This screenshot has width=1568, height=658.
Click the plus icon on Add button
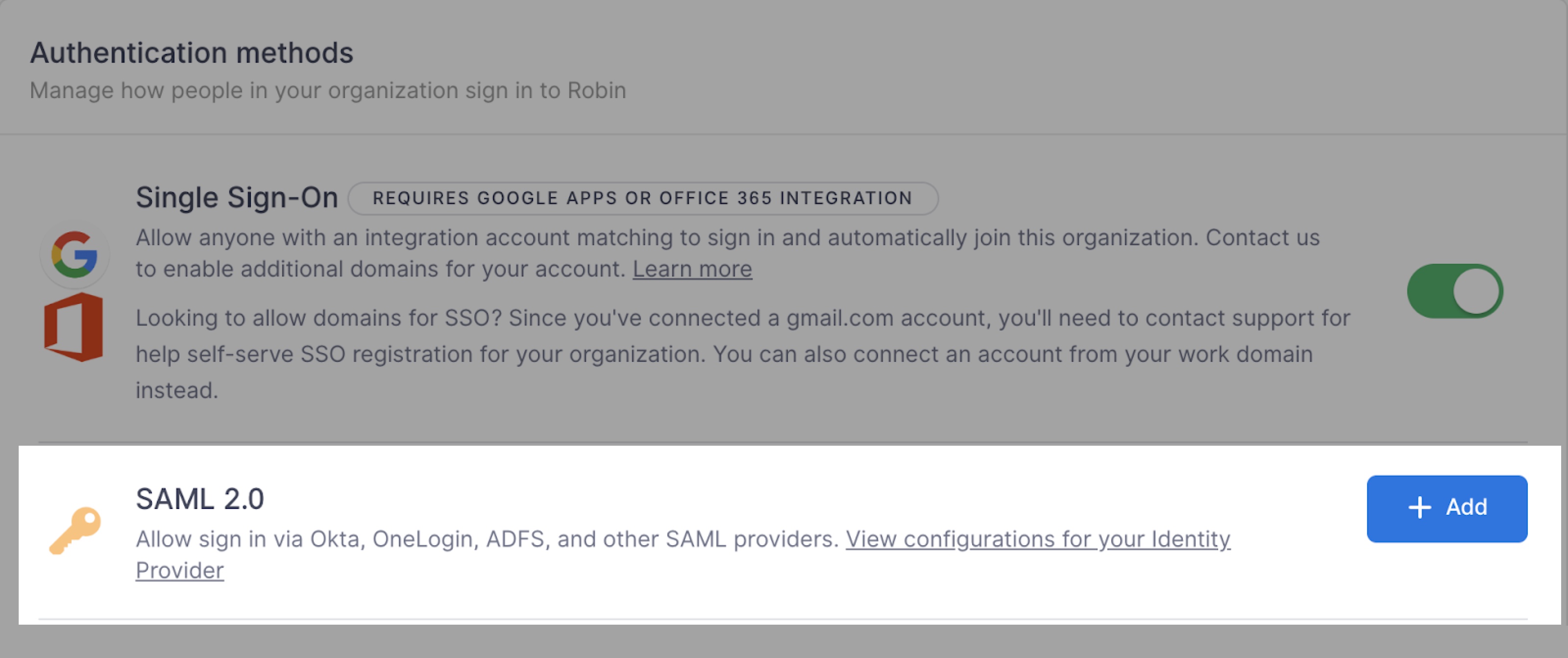[x=1420, y=507]
